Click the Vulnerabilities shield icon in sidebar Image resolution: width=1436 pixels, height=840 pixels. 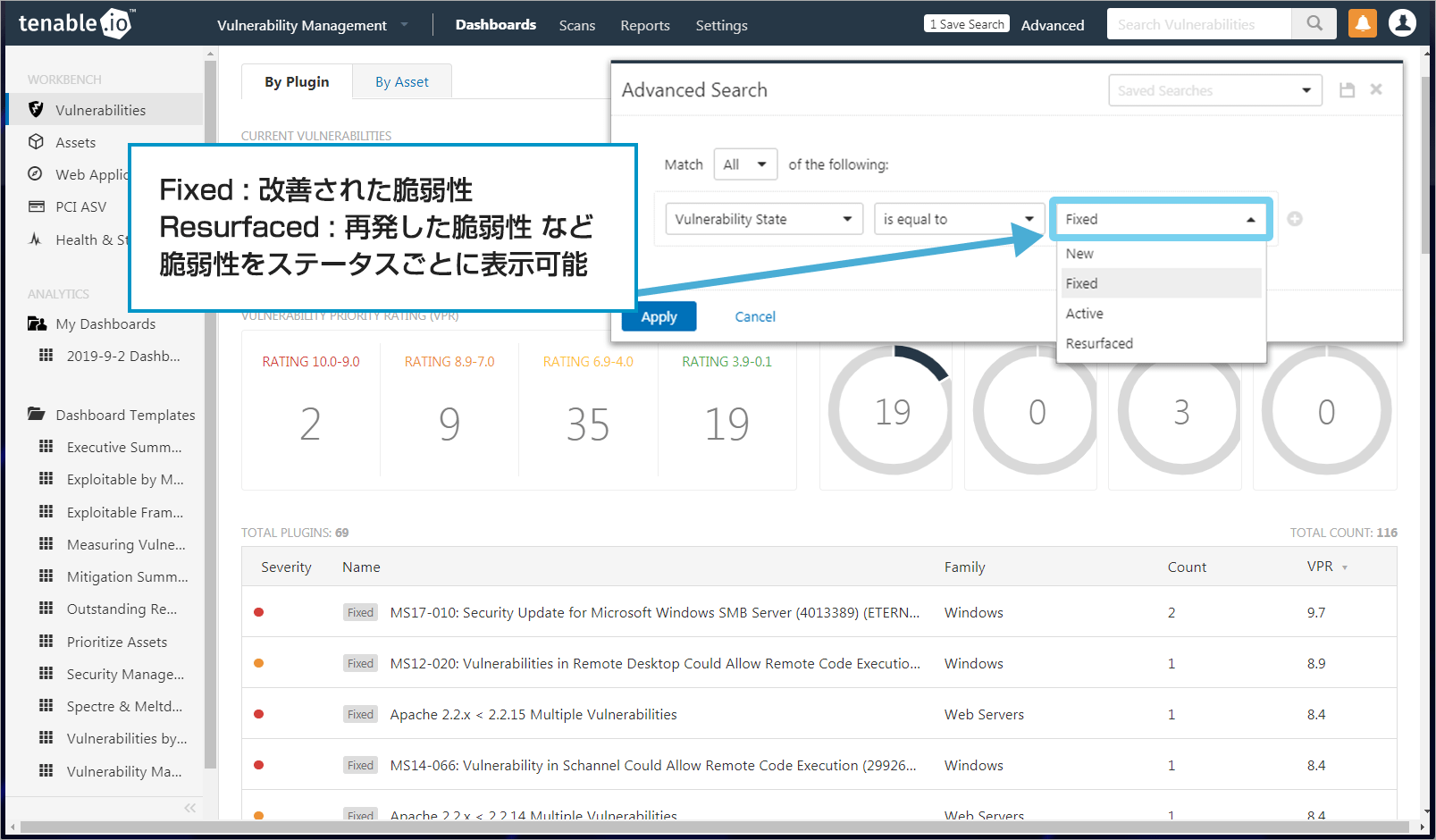point(36,109)
